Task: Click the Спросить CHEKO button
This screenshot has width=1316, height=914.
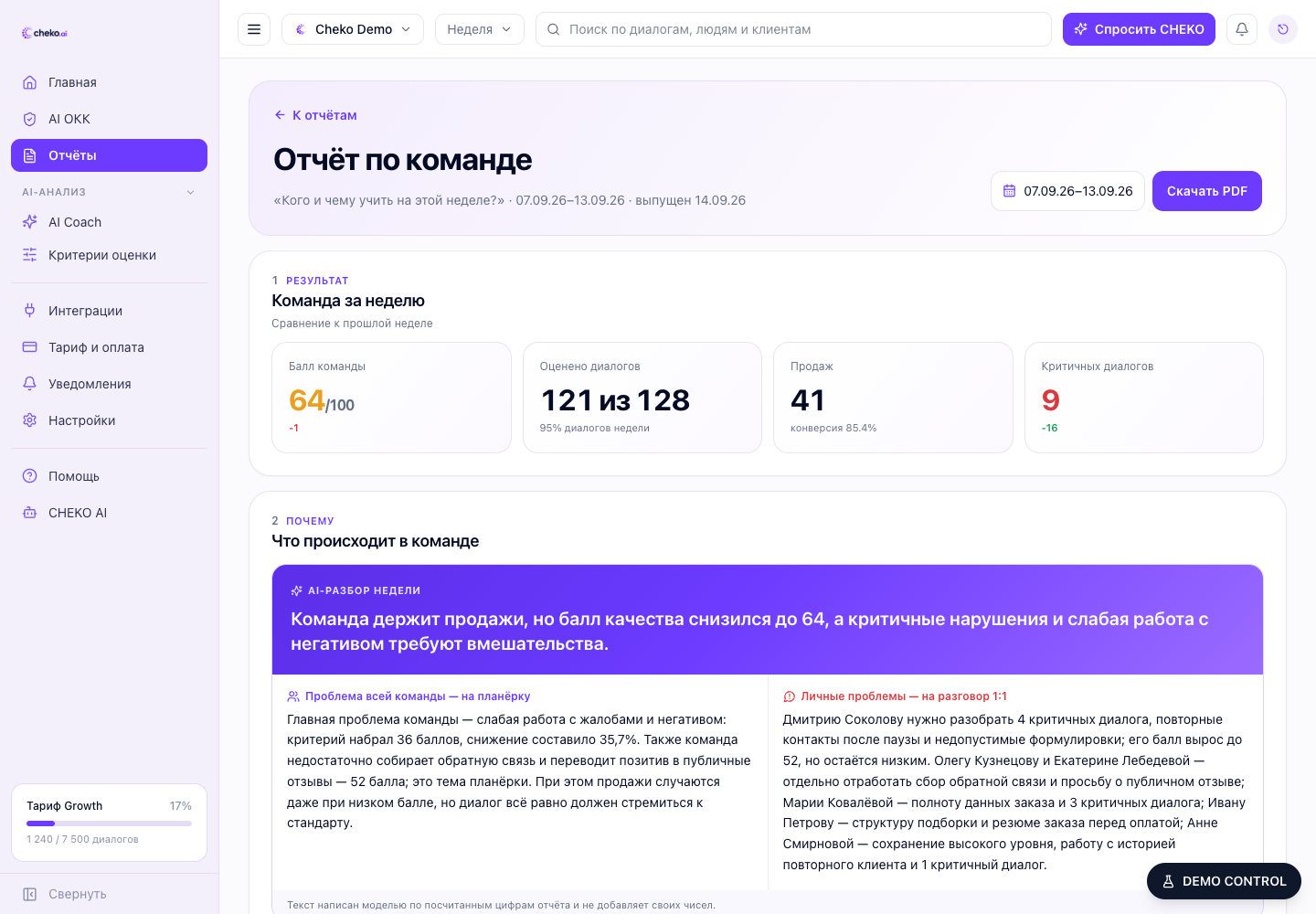Action: tap(1139, 29)
